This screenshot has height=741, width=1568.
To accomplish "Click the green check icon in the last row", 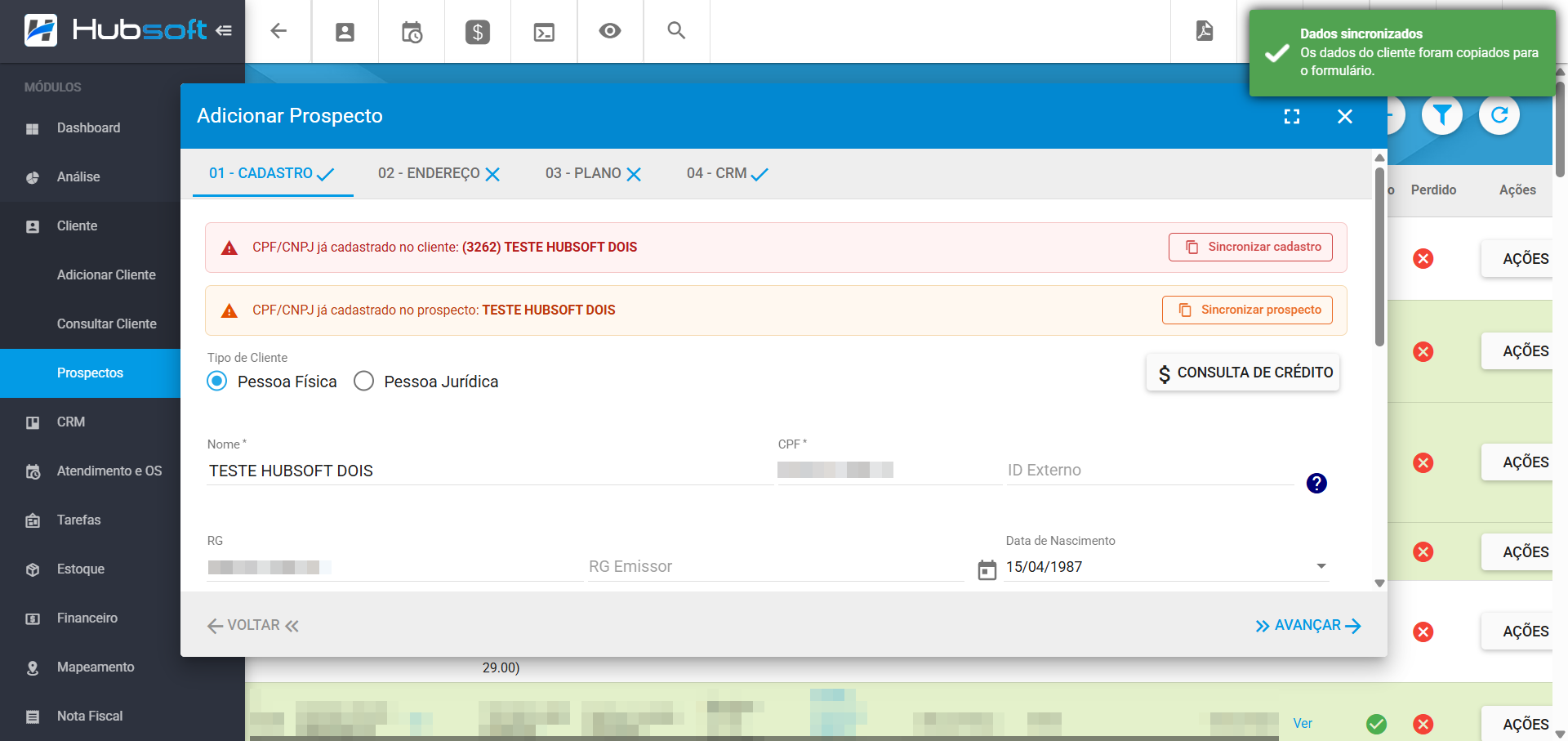I will point(1376,724).
